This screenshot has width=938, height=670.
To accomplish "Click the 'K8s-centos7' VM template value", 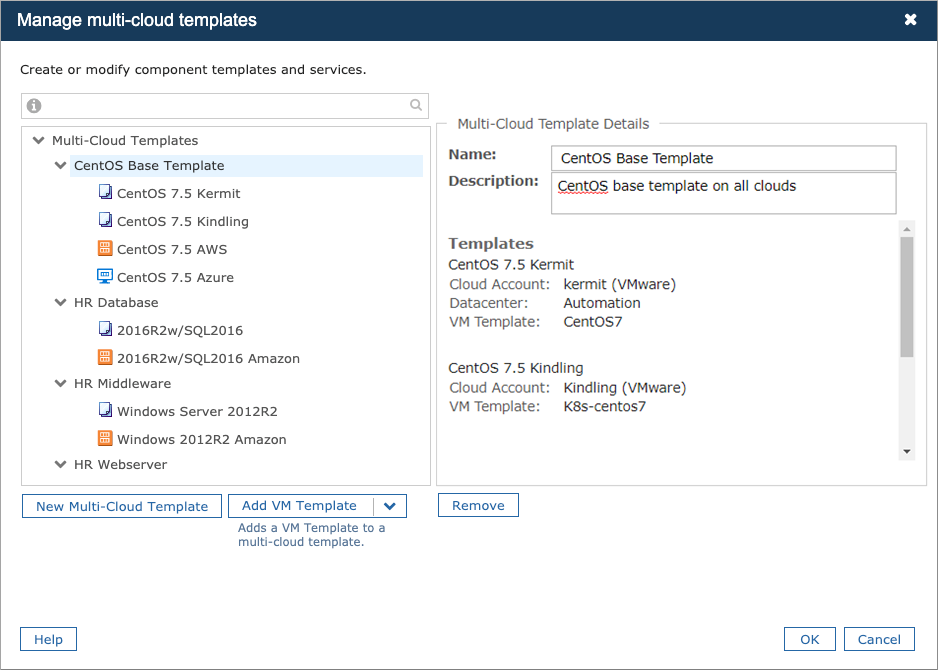I will coord(605,407).
